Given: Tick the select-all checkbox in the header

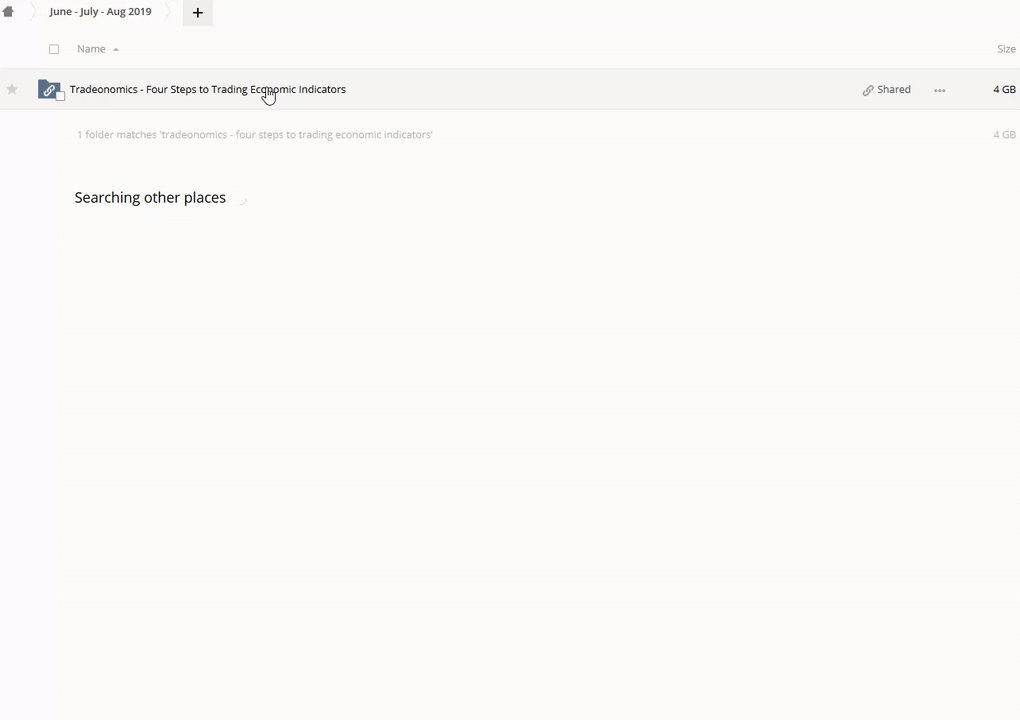Looking at the screenshot, I should click(x=54, y=49).
